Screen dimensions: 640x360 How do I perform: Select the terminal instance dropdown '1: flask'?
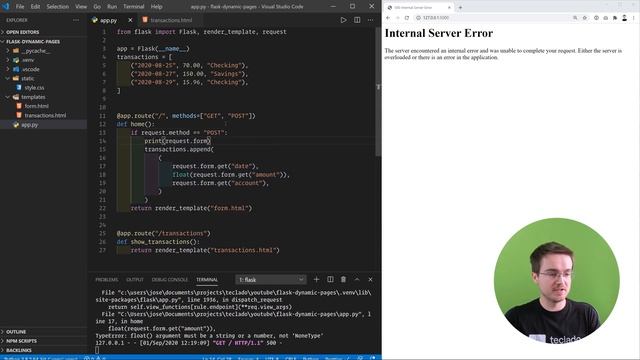click(x=271, y=280)
